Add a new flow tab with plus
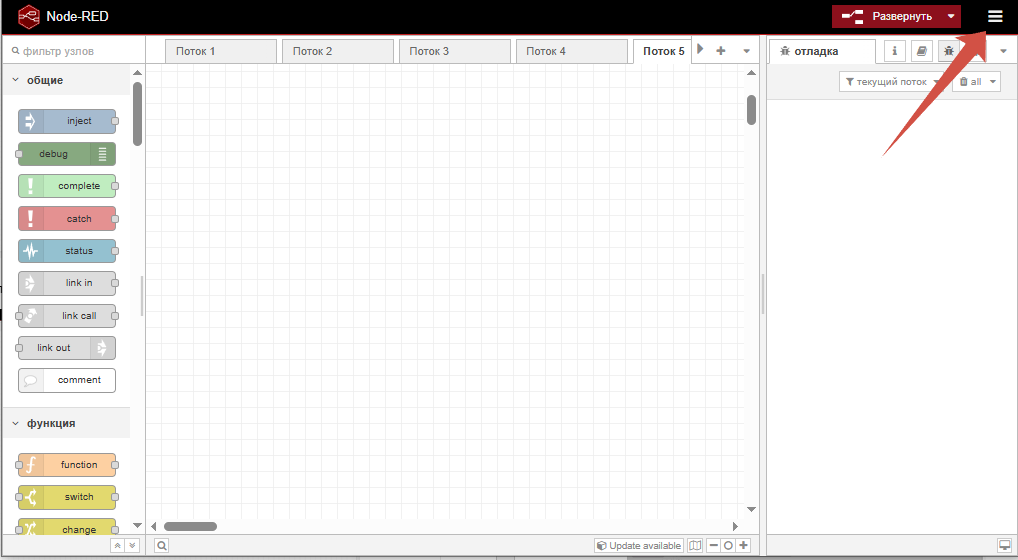This screenshot has width=1018, height=560. (720, 51)
